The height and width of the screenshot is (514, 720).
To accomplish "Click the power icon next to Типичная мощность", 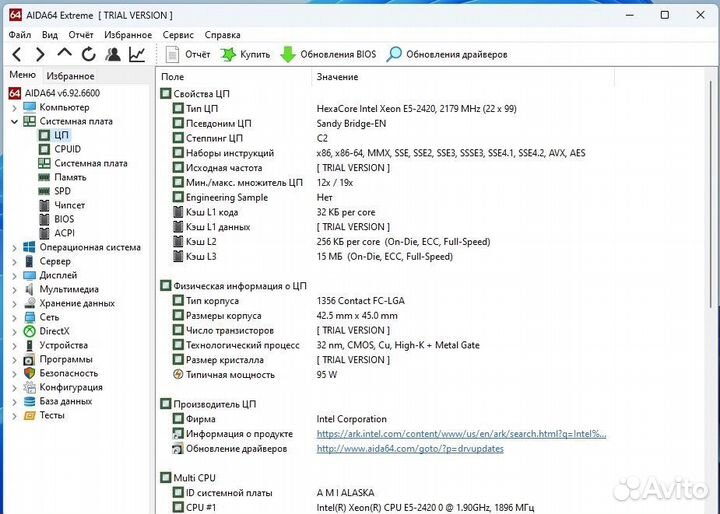I will click(x=178, y=374).
